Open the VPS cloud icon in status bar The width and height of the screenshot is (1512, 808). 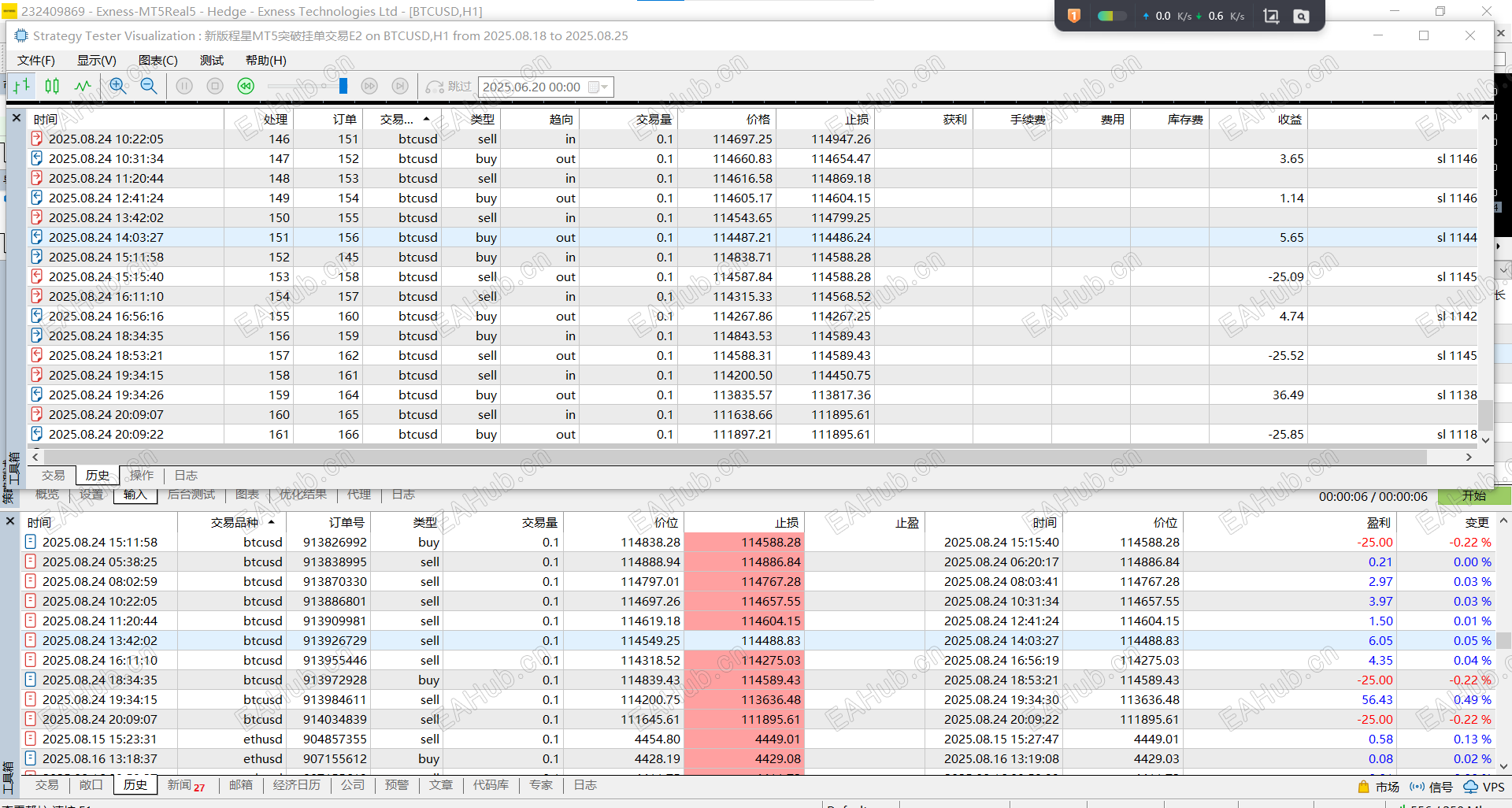click(1470, 787)
